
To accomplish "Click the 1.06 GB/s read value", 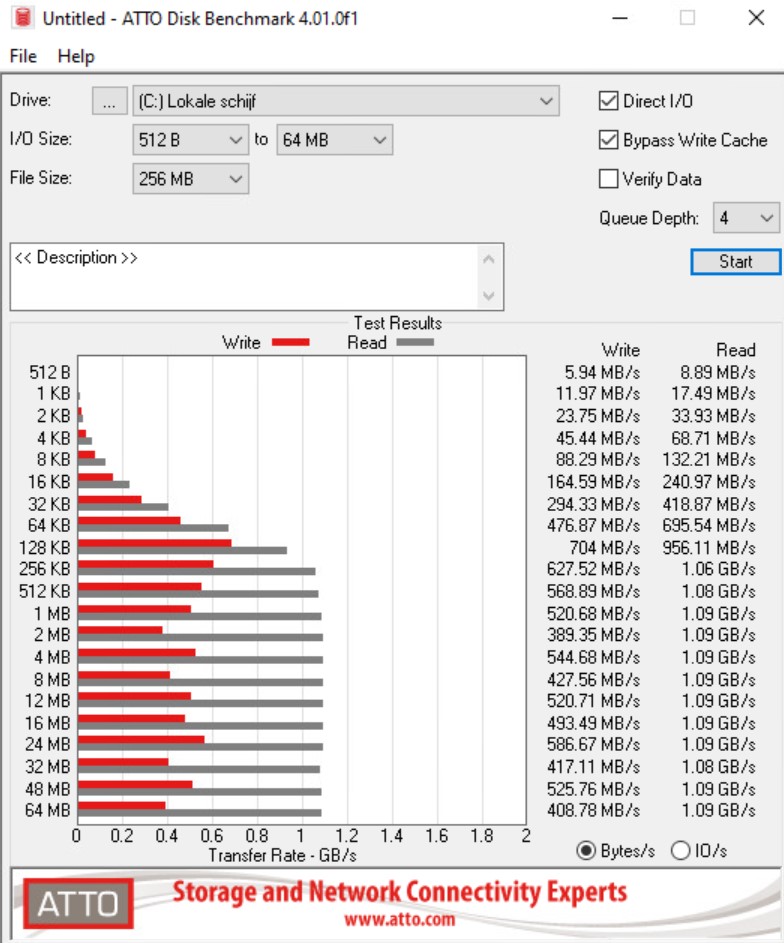I will 718,569.
